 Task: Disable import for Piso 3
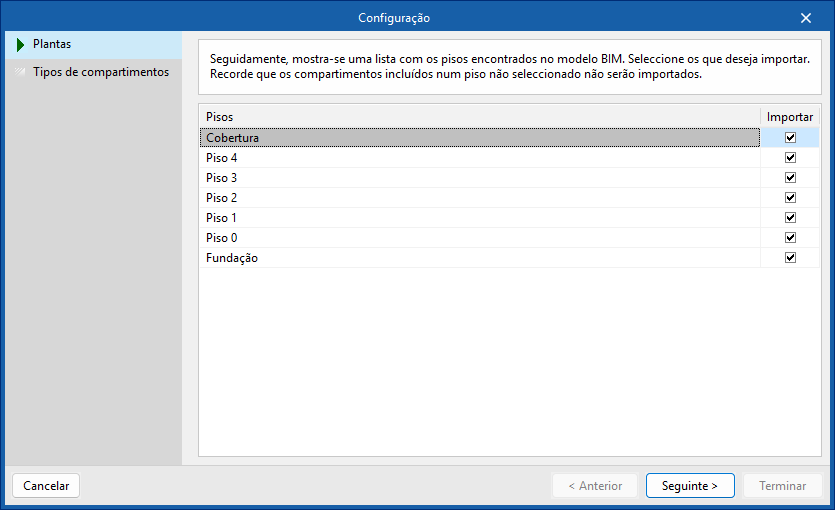pyautogui.click(x=790, y=178)
